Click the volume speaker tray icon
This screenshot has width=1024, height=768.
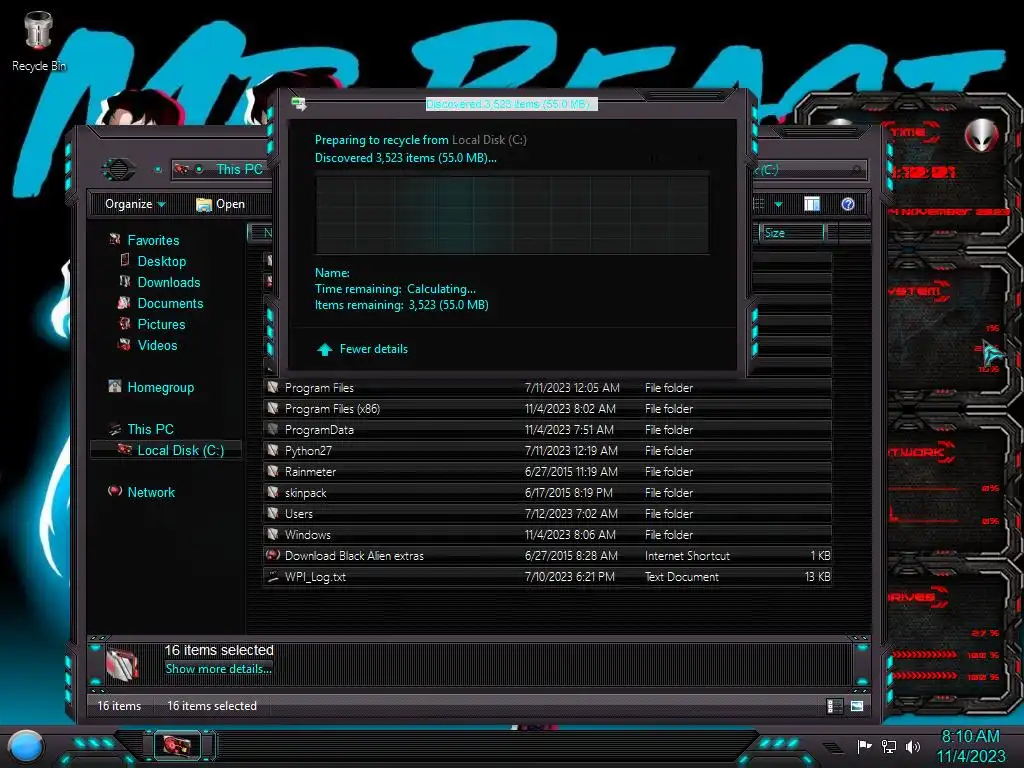[912, 746]
